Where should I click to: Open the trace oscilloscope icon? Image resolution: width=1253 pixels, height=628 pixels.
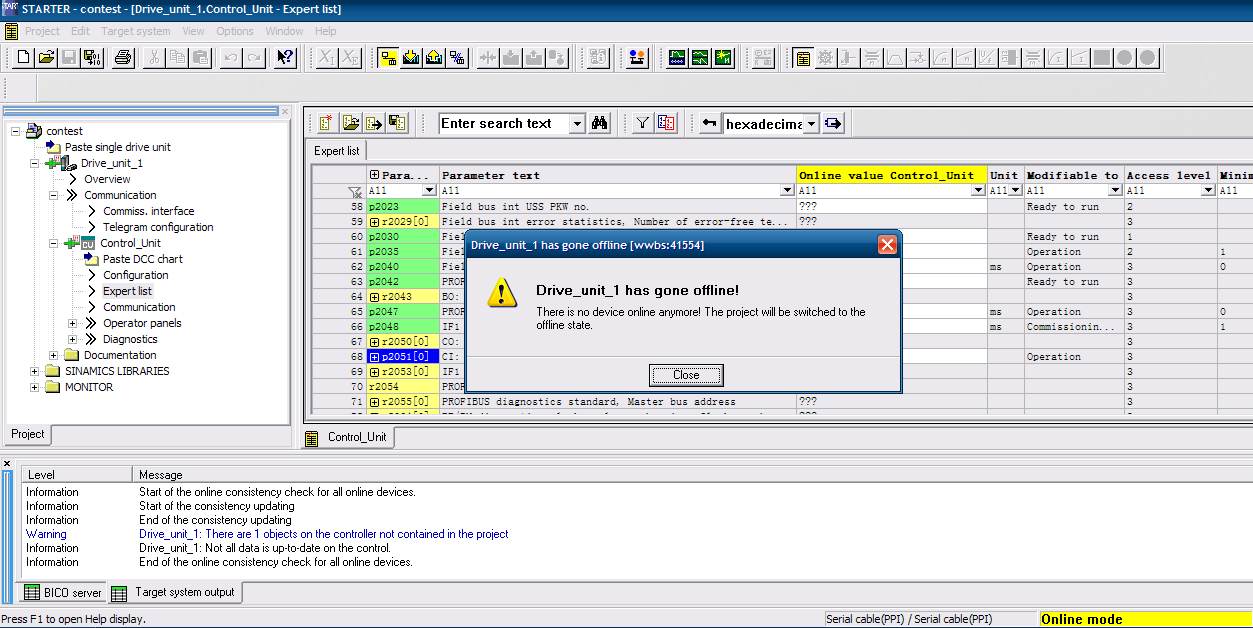click(x=677, y=58)
